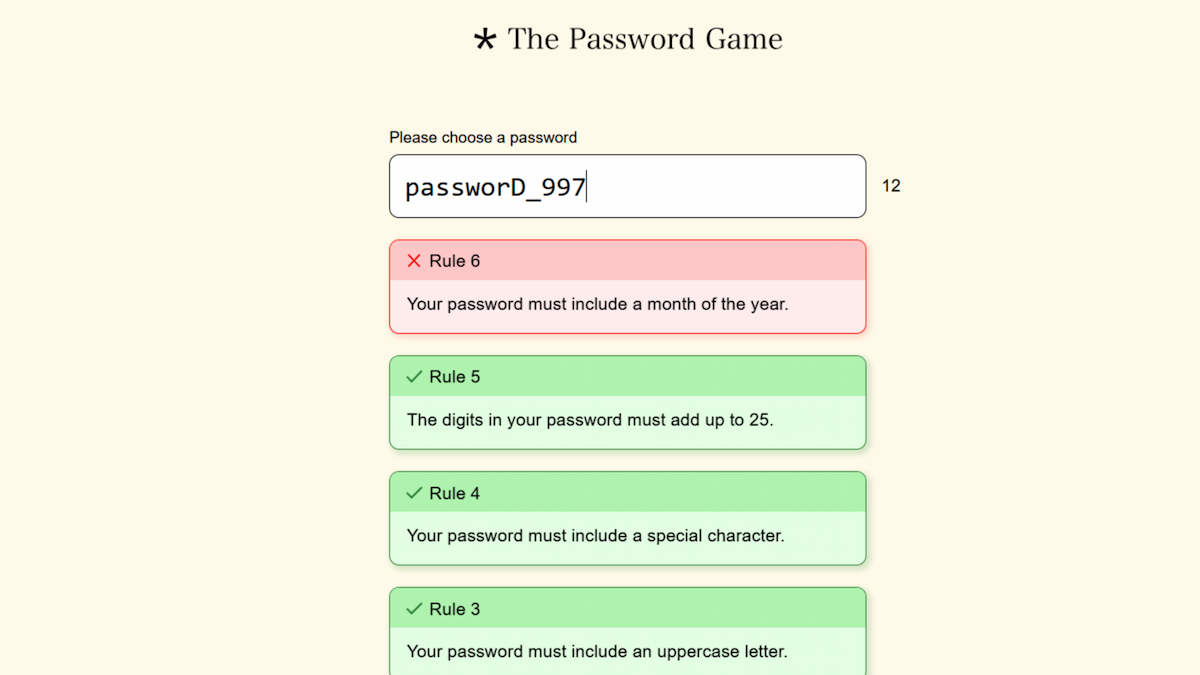The height and width of the screenshot is (675, 1200).
Task: Select the "Rule 6" header label
Action: click(x=455, y=261)
